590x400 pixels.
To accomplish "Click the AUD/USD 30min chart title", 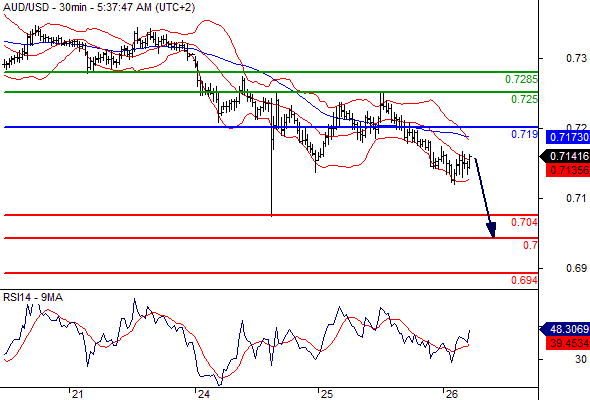I will 99,7.
